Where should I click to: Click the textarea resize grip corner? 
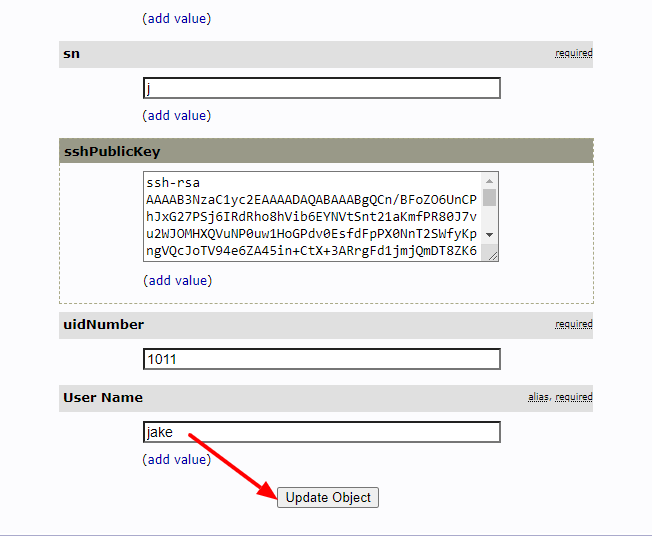pyautogui.click(x=492, y=256)
